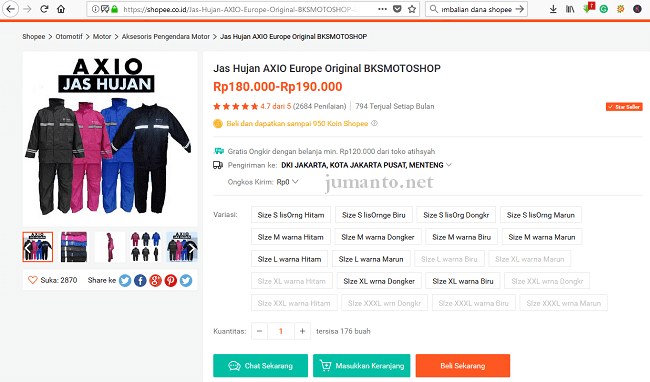
Task: Click Masukkan Keranjang button
Action: click(x=361, y=365)
